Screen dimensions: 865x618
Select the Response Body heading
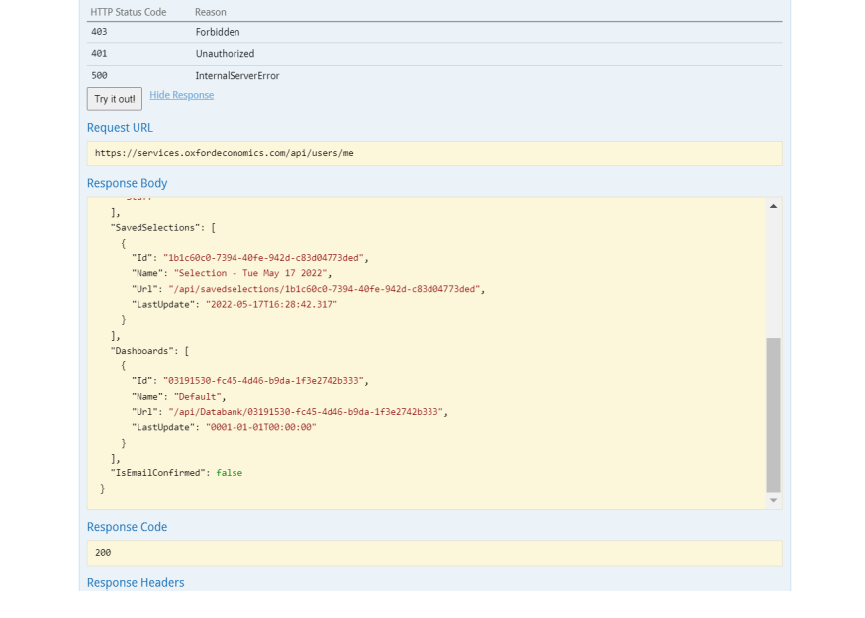coord(127,183)
